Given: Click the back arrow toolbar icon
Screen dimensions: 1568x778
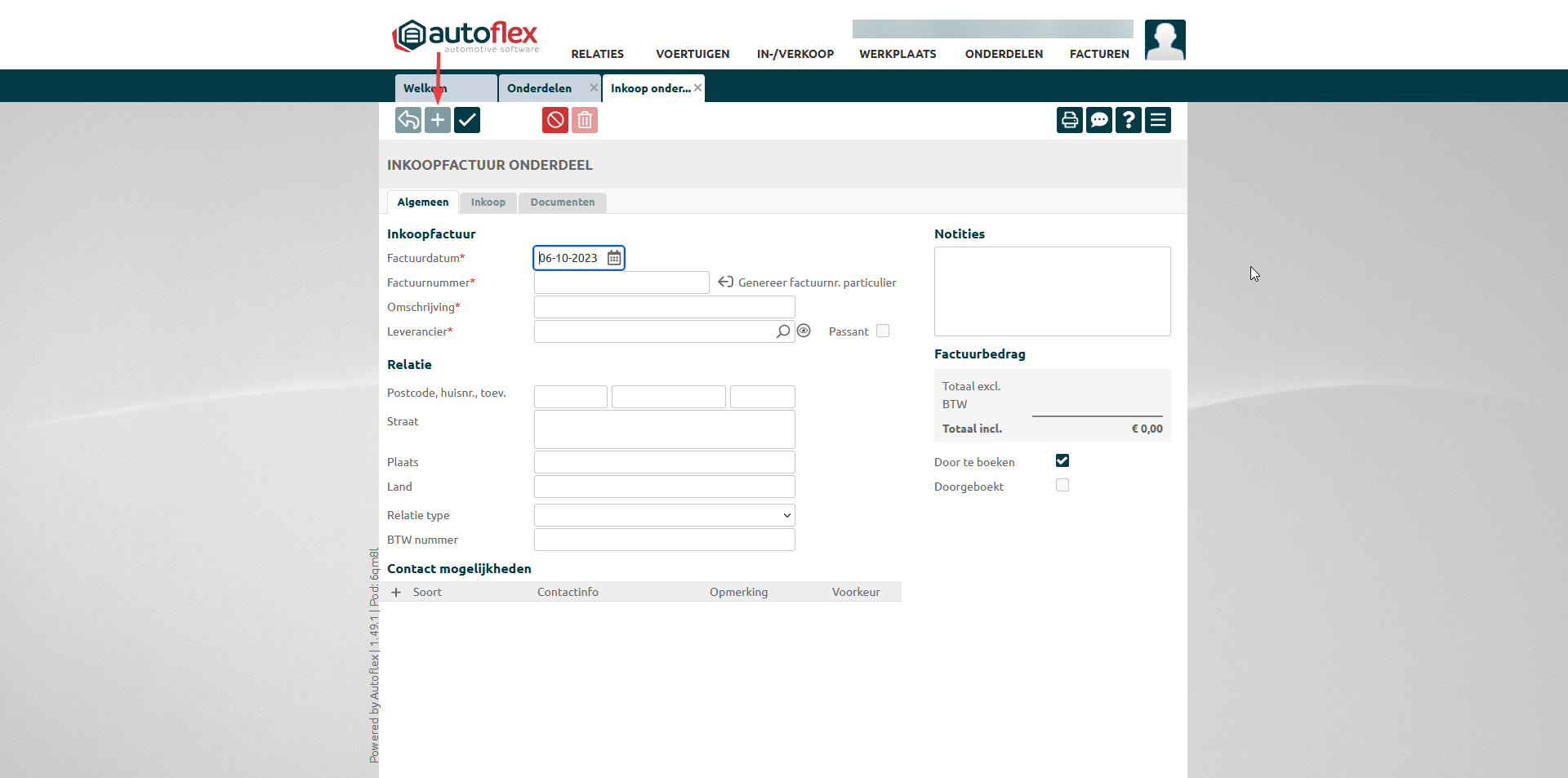Looking at the screenshot, I should tap(408, 120).
